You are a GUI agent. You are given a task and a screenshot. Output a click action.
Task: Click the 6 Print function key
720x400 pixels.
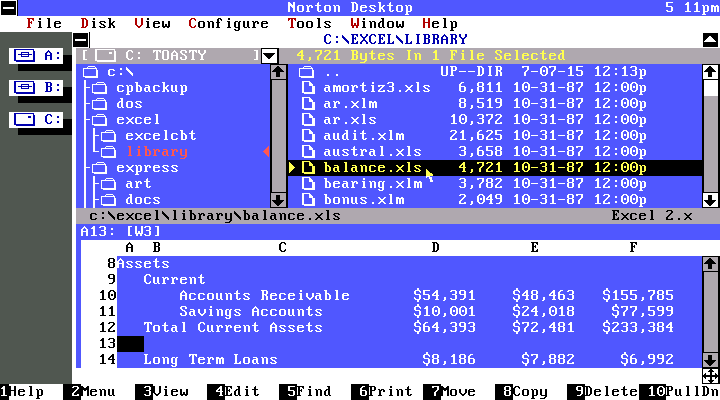(382, 392)
